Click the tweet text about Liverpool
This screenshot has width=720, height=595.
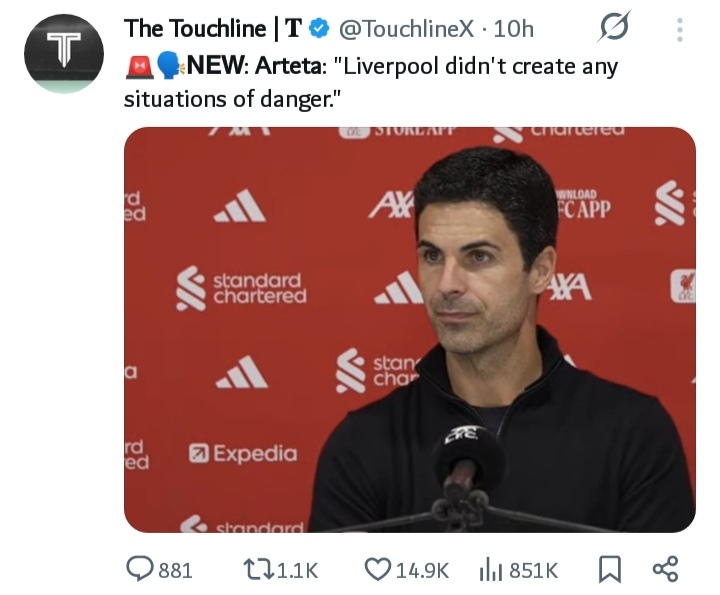click(x=371, y=83)
